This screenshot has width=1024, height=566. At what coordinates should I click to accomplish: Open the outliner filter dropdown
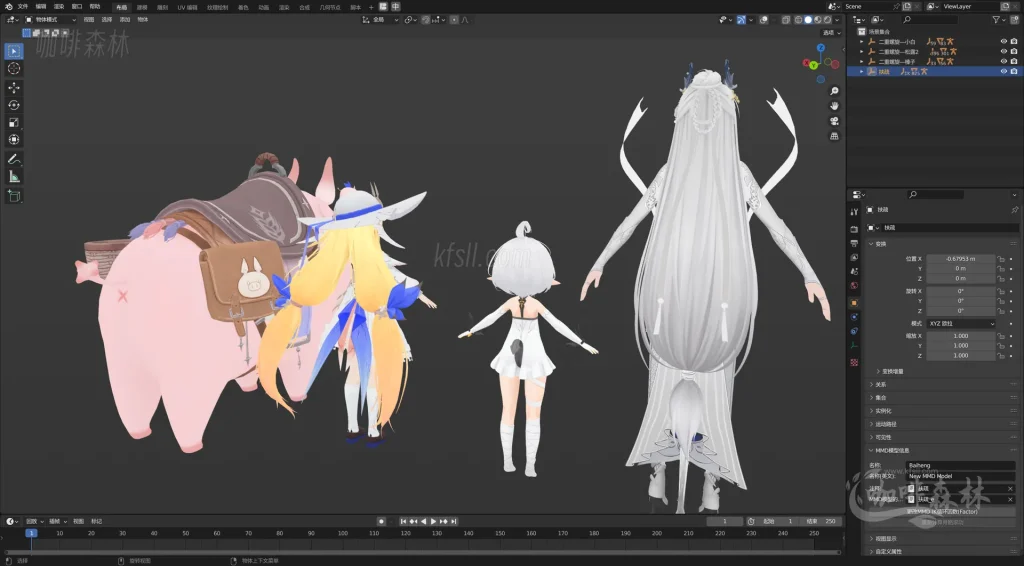[999, 20]
